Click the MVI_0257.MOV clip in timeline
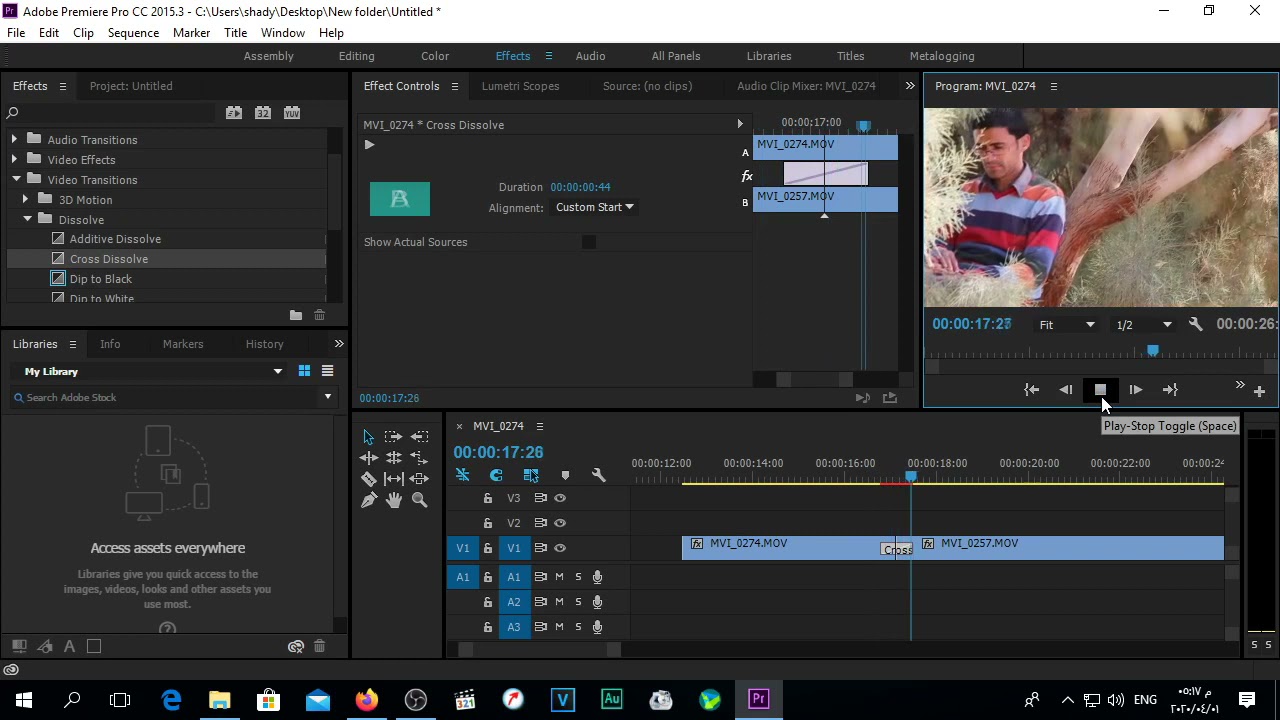Image resolution: width=1280 pixels, height=720 pixels. coord(1067,547)
